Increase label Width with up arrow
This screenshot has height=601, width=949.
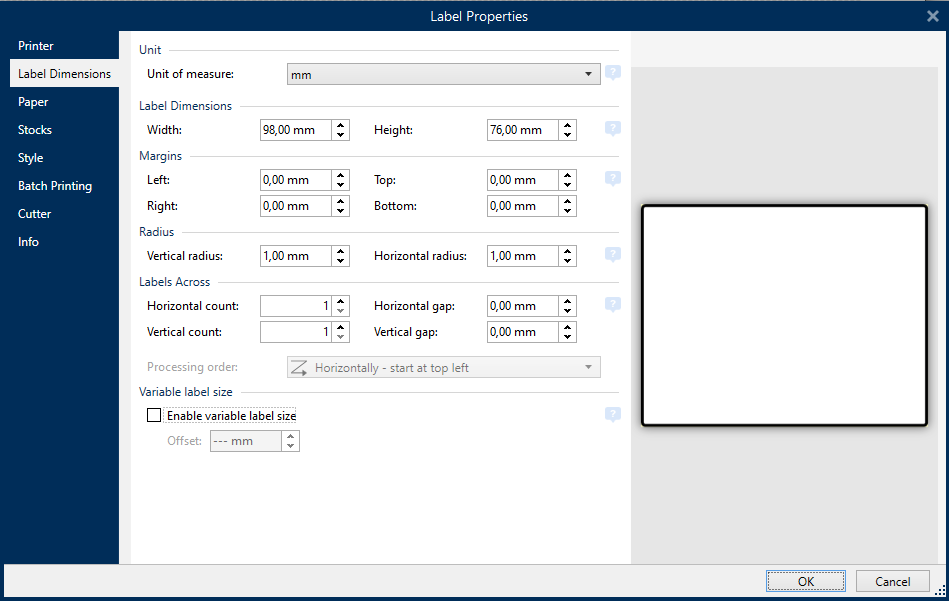341,125
